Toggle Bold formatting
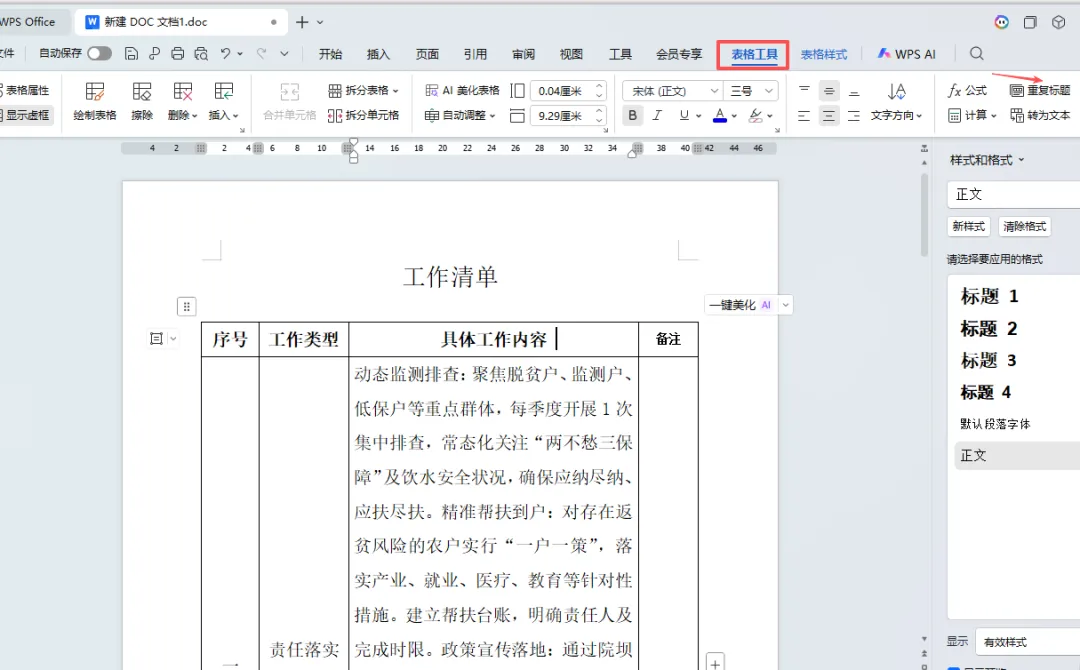This screenshot has height=670, width=1080. [632, 115]
